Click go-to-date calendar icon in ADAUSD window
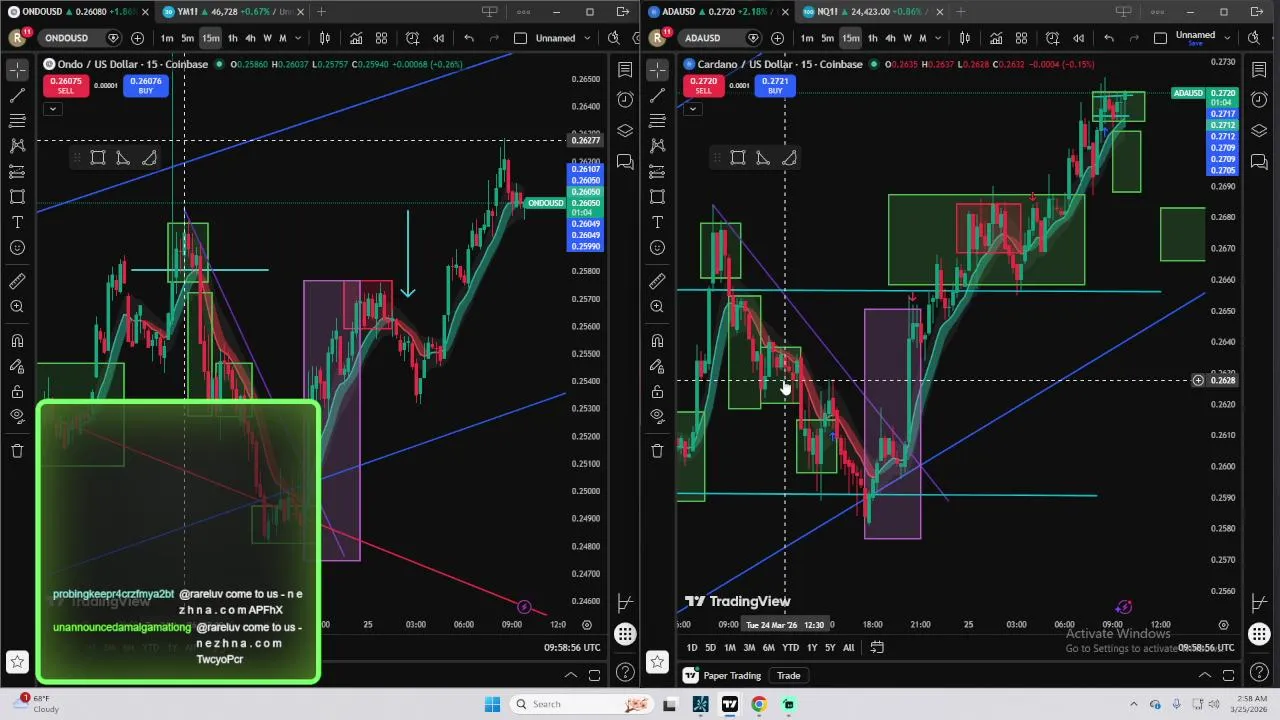The image size is (1280, 720). point(877,647)
